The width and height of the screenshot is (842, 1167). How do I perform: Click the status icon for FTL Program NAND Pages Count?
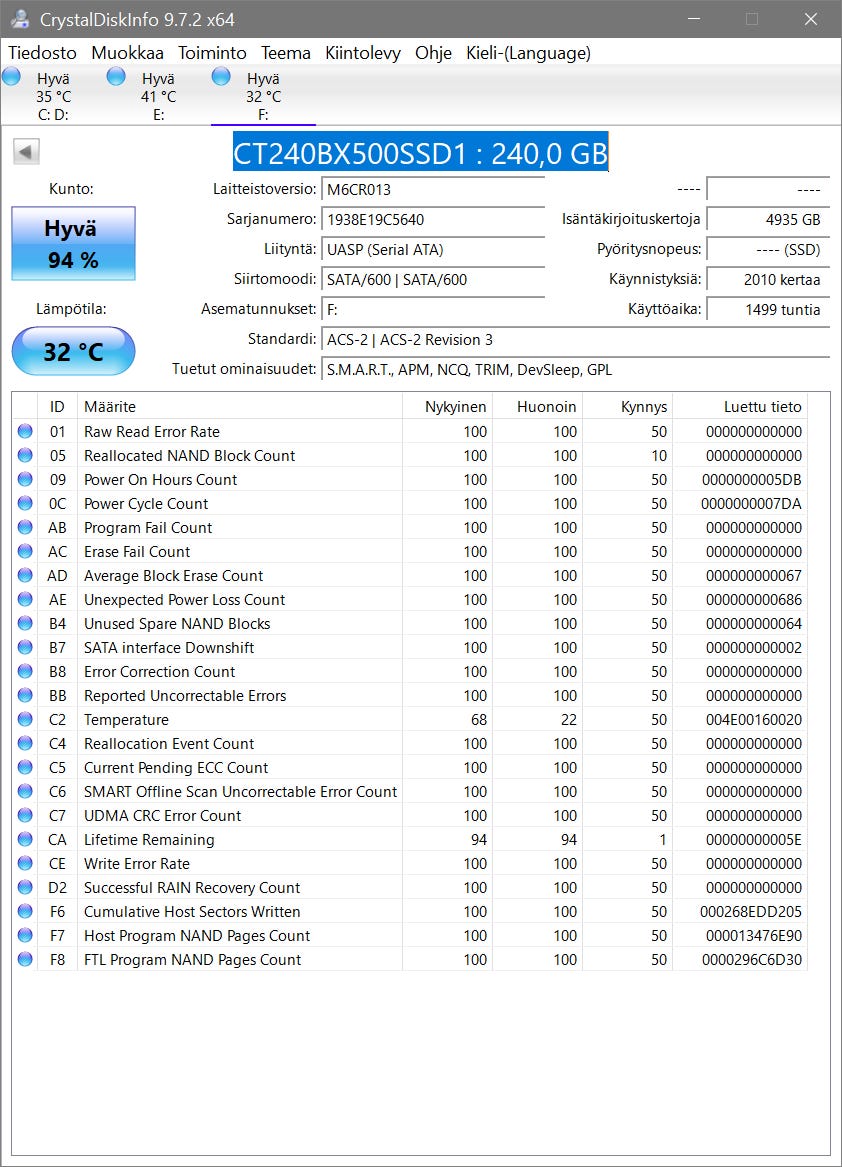click(25, 959)
